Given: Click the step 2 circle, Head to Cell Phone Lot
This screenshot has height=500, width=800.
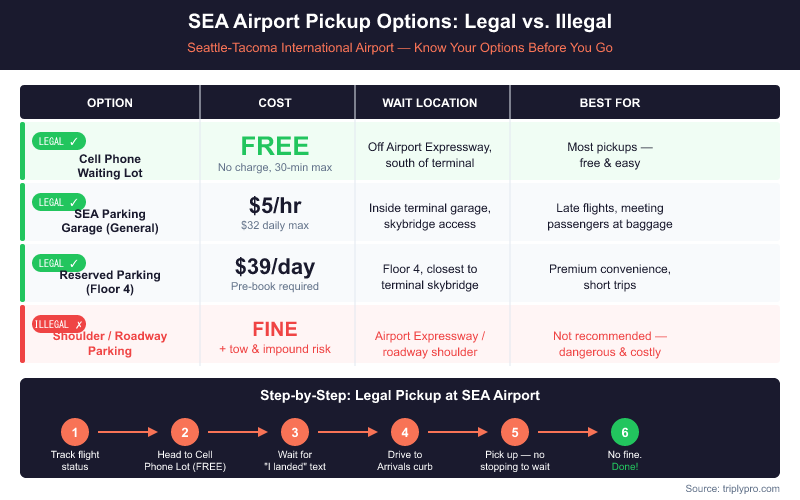Looking at the screenshot, I should pos(184,432).
